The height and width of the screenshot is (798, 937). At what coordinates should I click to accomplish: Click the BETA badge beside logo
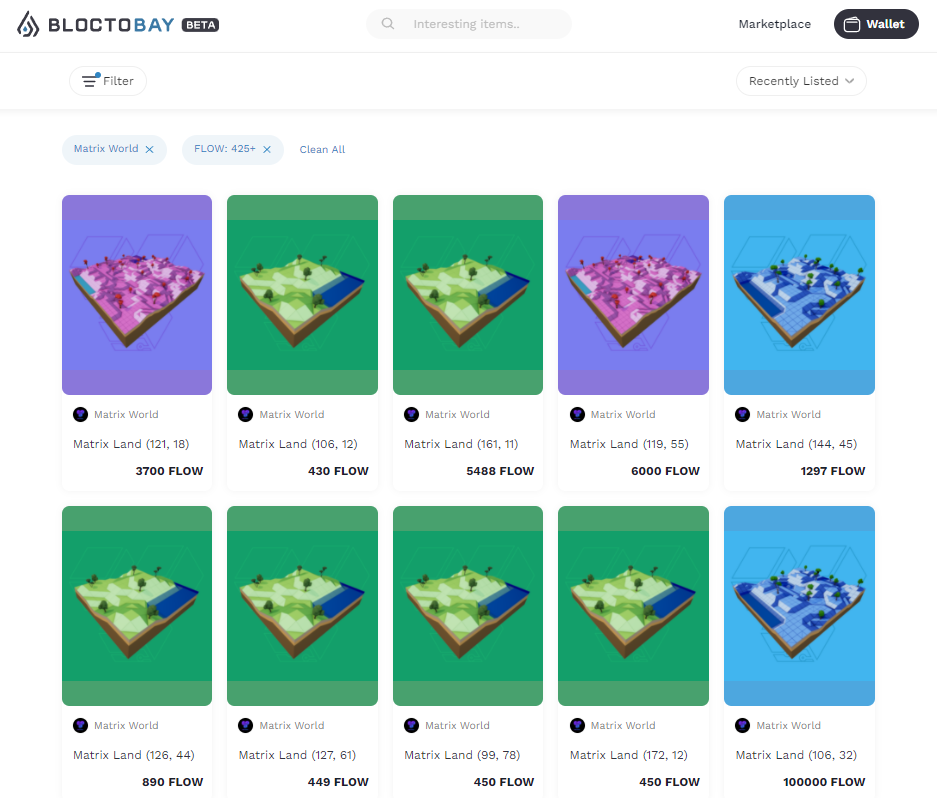200,25
